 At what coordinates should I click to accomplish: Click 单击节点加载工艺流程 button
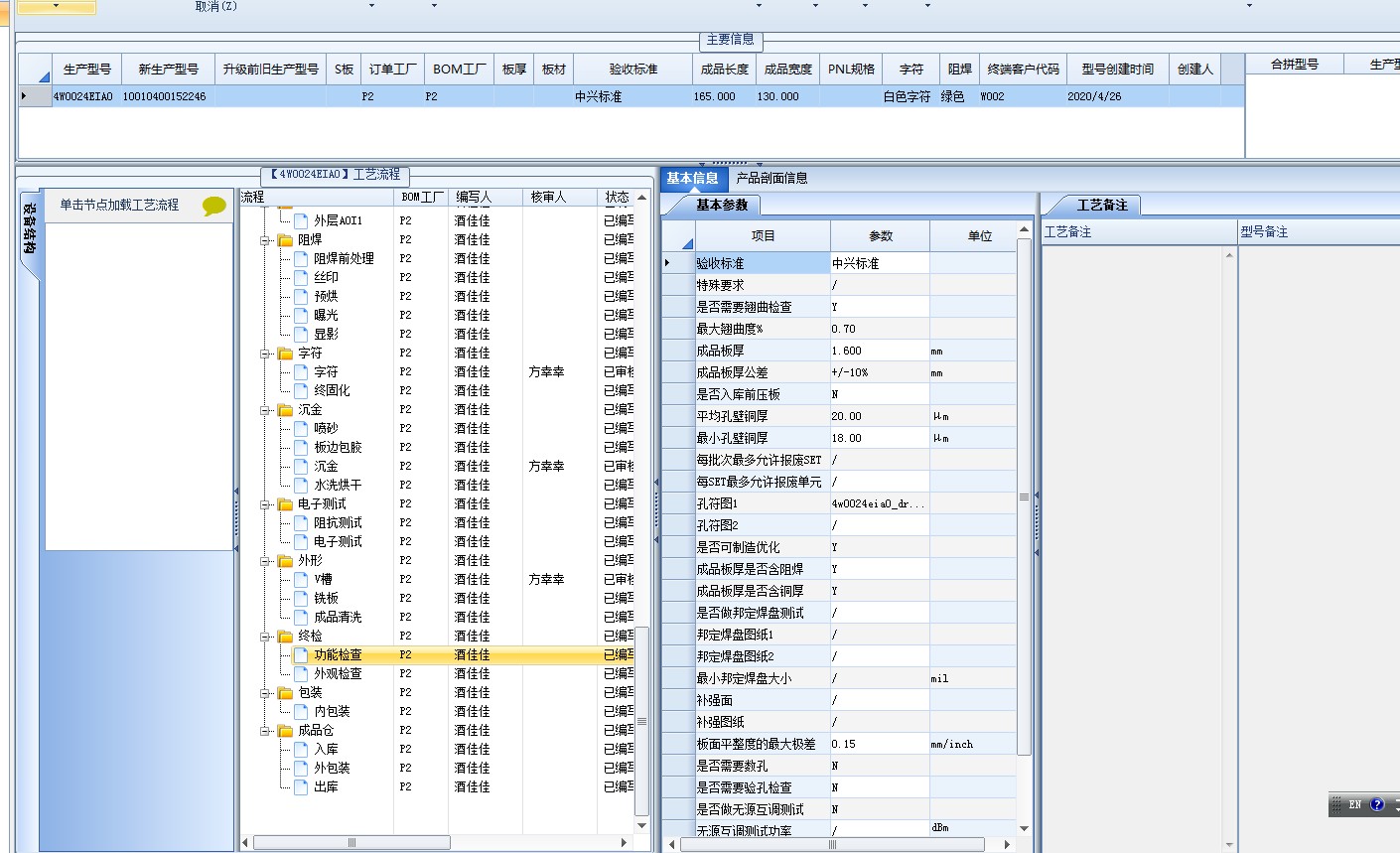(119, 205)
